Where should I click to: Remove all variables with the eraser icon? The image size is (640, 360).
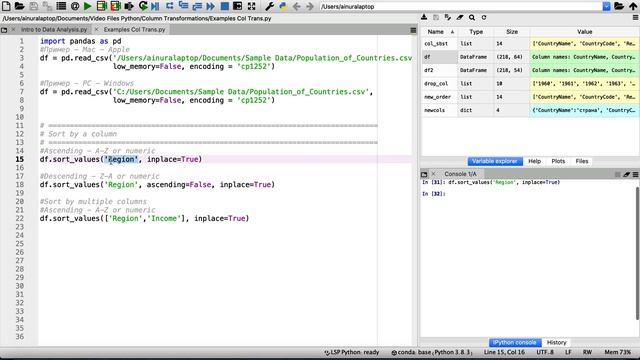460,18
